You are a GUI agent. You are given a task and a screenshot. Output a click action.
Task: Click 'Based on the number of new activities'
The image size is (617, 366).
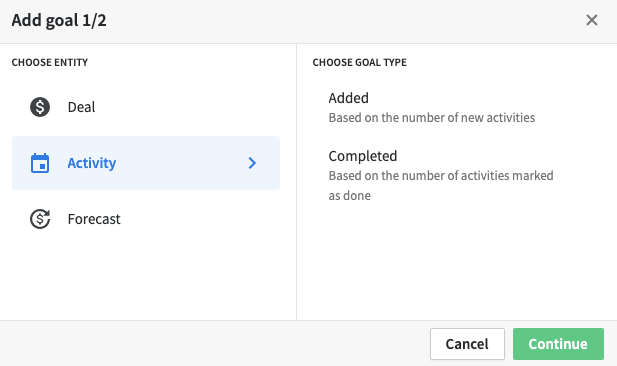[x=432, y=118]
